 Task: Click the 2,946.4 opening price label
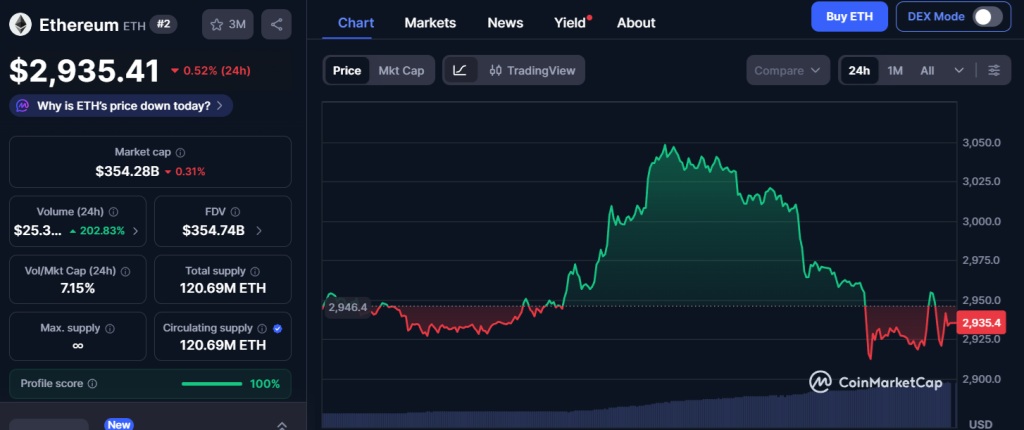(x=347, y=307)
